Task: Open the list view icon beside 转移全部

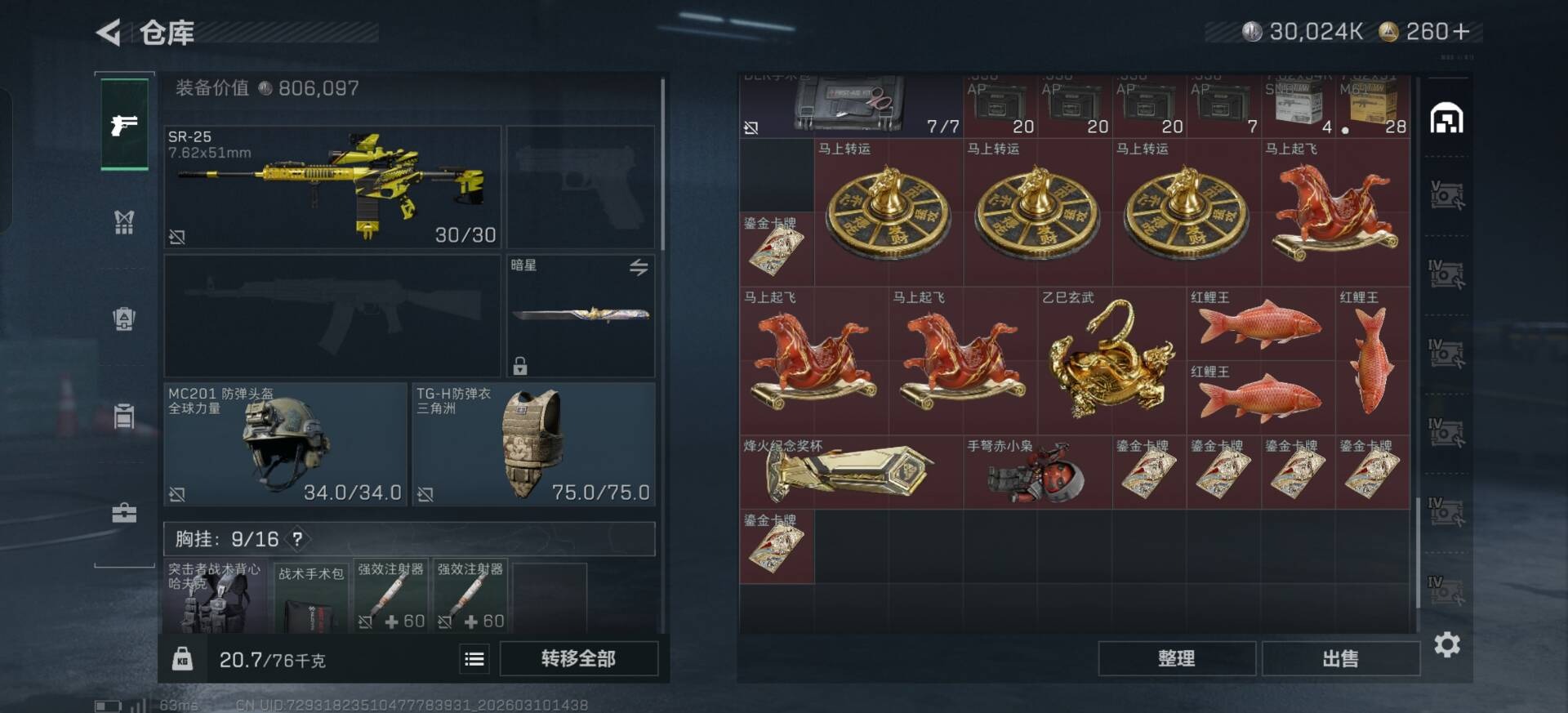Action: tap(474, 659)
